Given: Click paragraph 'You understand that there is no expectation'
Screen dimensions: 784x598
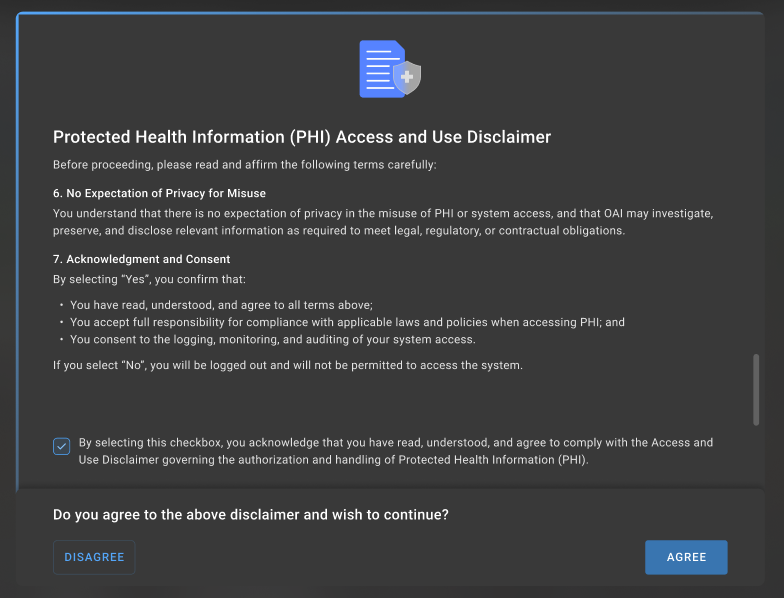Looking at the screenshot, I should (x=383, y=222).
